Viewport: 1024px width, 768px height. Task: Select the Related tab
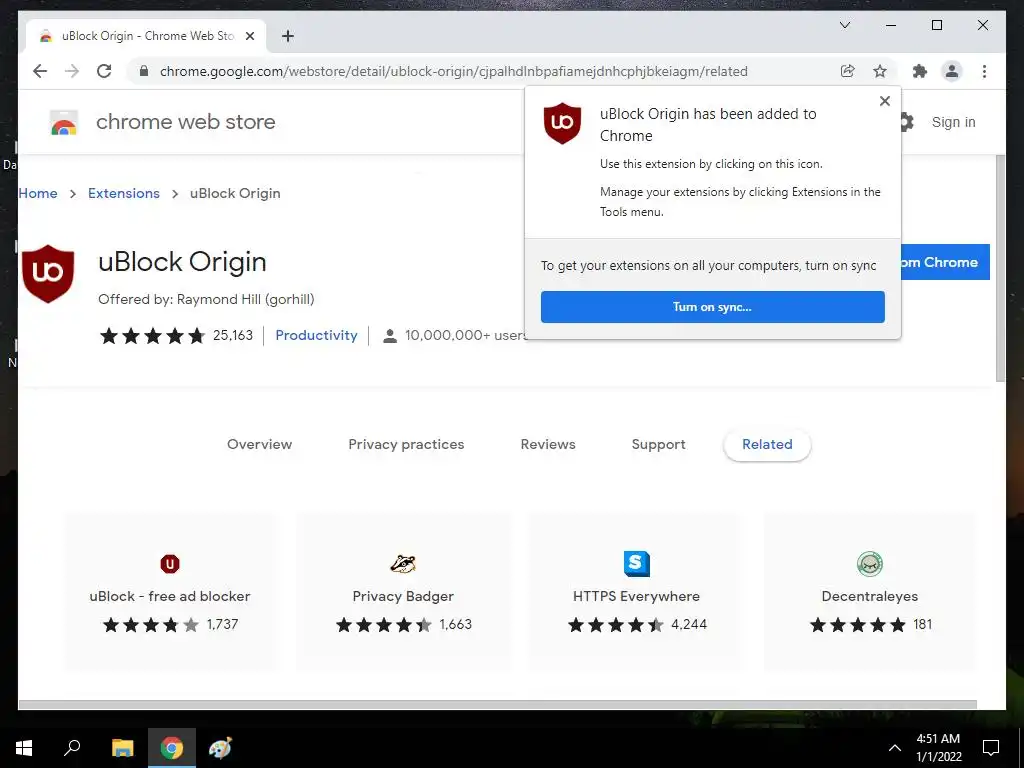(767, 445)
